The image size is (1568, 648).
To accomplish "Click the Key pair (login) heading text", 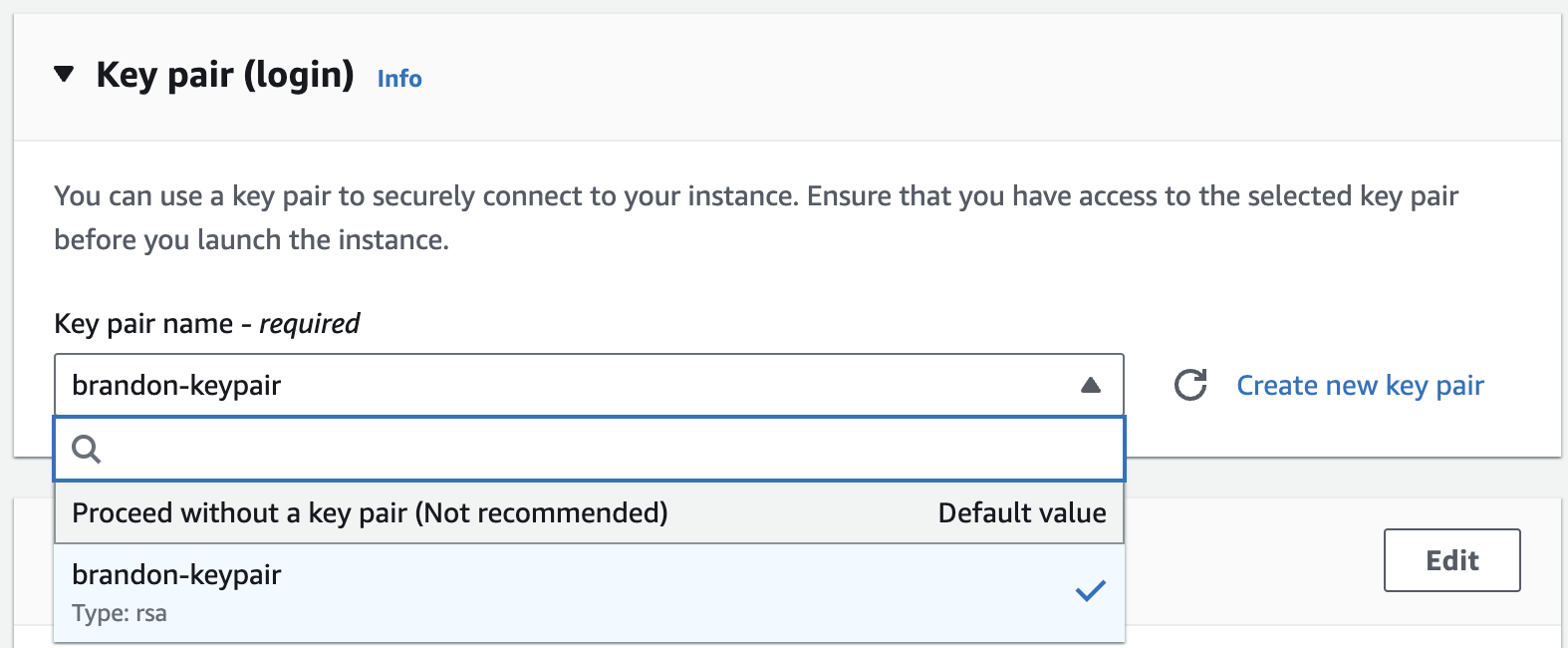I will pyautogui.click(x=225, y=76).
